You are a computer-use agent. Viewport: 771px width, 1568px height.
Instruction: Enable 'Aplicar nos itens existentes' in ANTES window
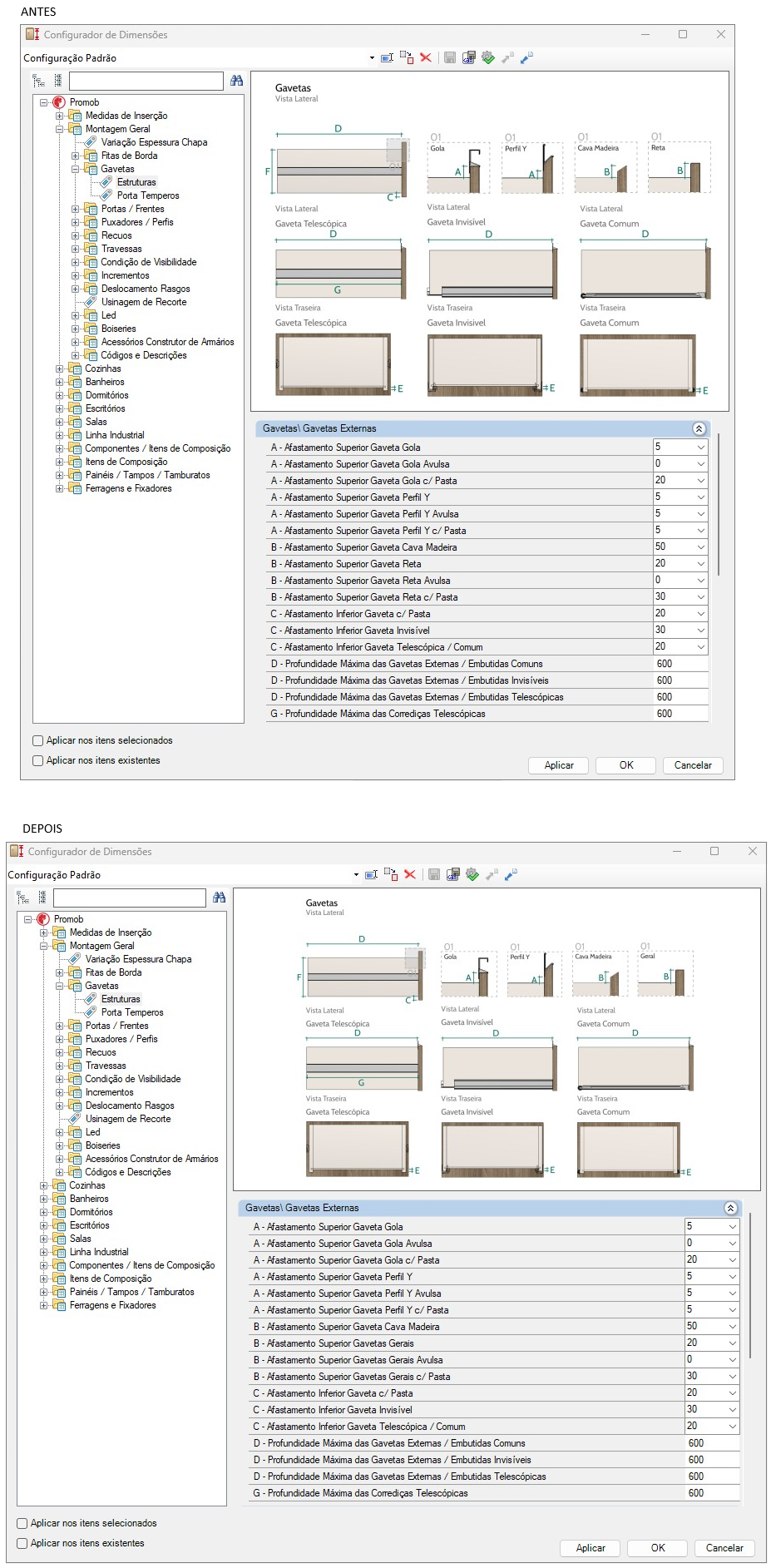(37, 760)
